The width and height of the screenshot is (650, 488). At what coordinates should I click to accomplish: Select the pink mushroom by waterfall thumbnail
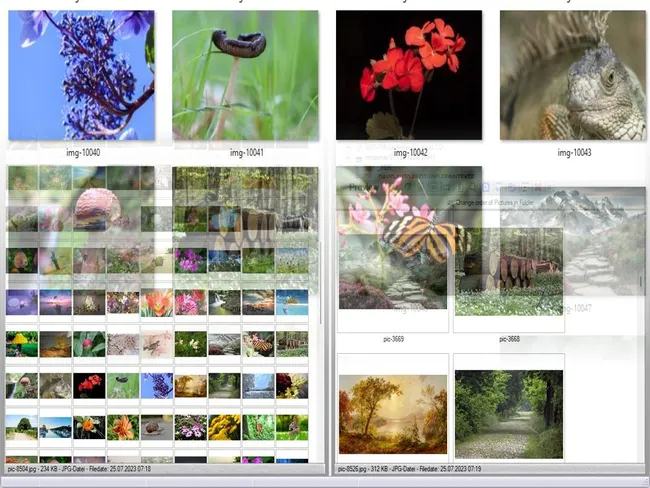pyautogui.click(x=22, y=386)
